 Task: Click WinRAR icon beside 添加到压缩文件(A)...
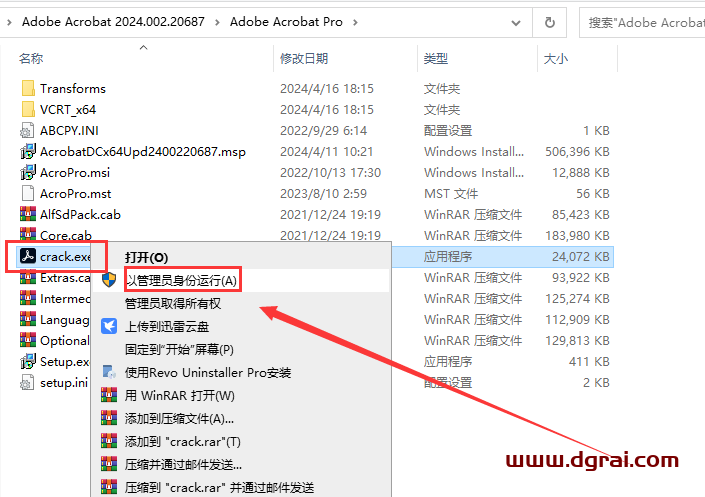click(x=109, y=418)
